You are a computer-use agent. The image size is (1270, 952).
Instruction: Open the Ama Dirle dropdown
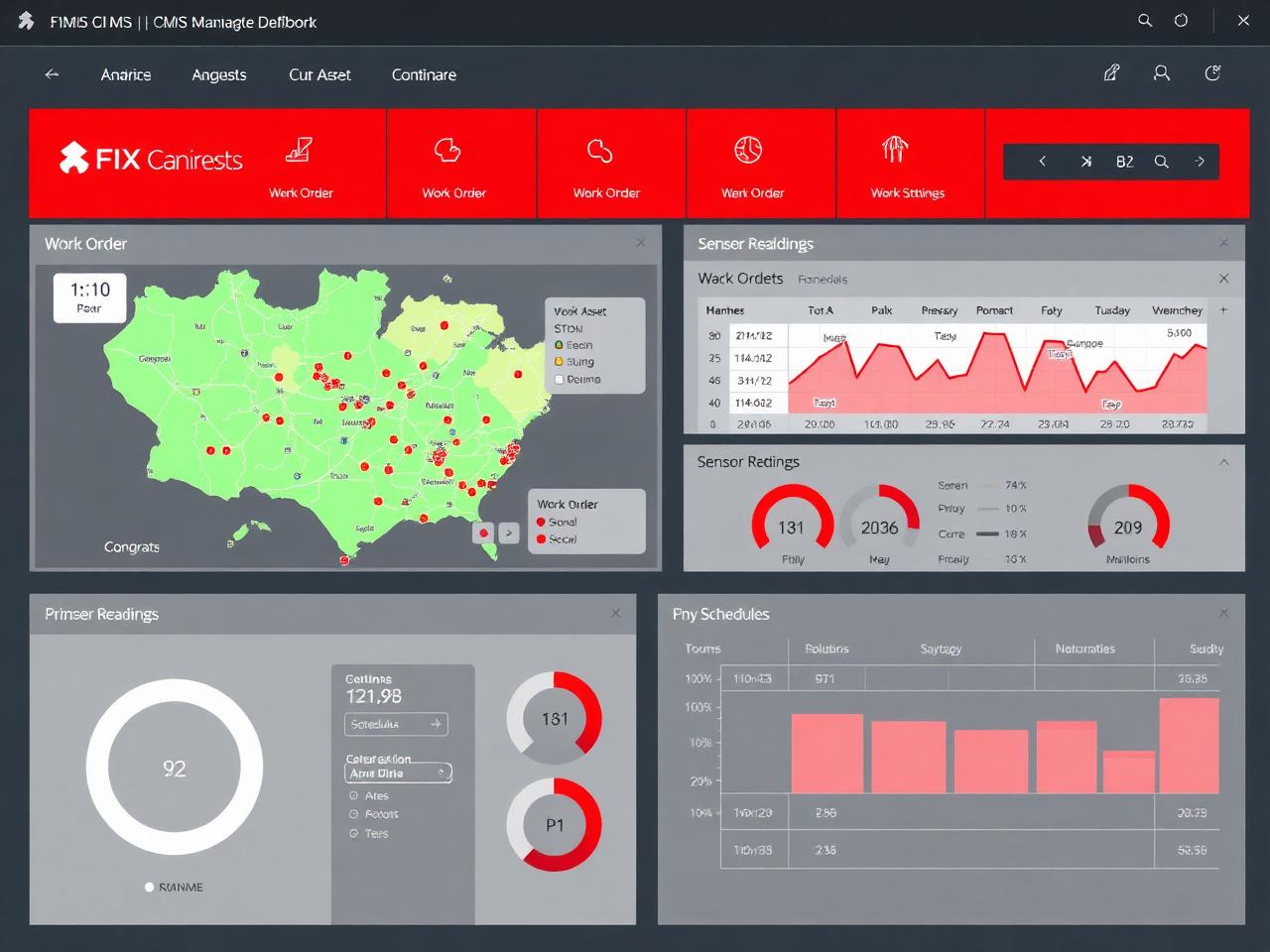click(x=398, y=773)
